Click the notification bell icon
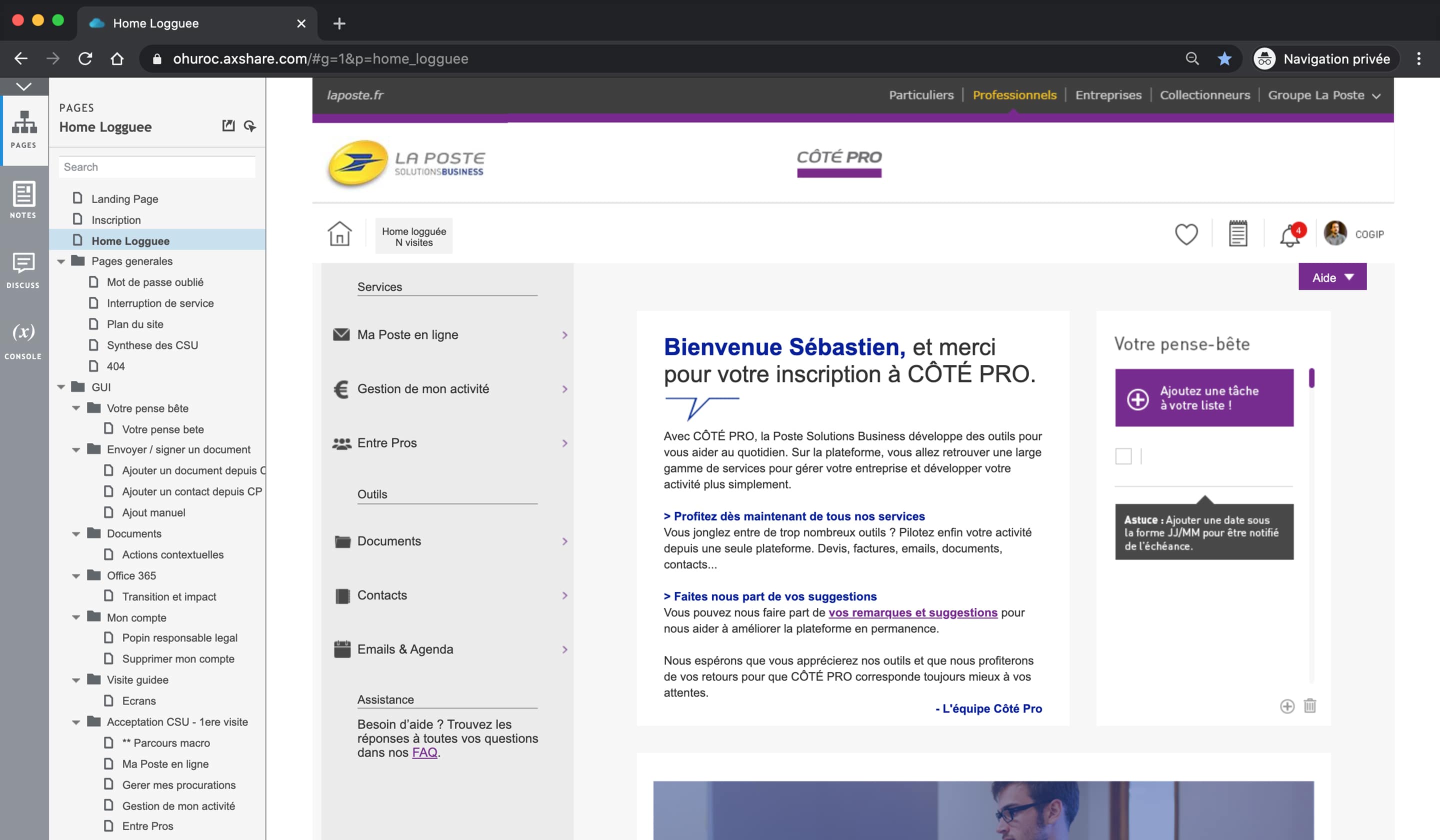The image size is (1440, 840). click(x=1289, y=235)
